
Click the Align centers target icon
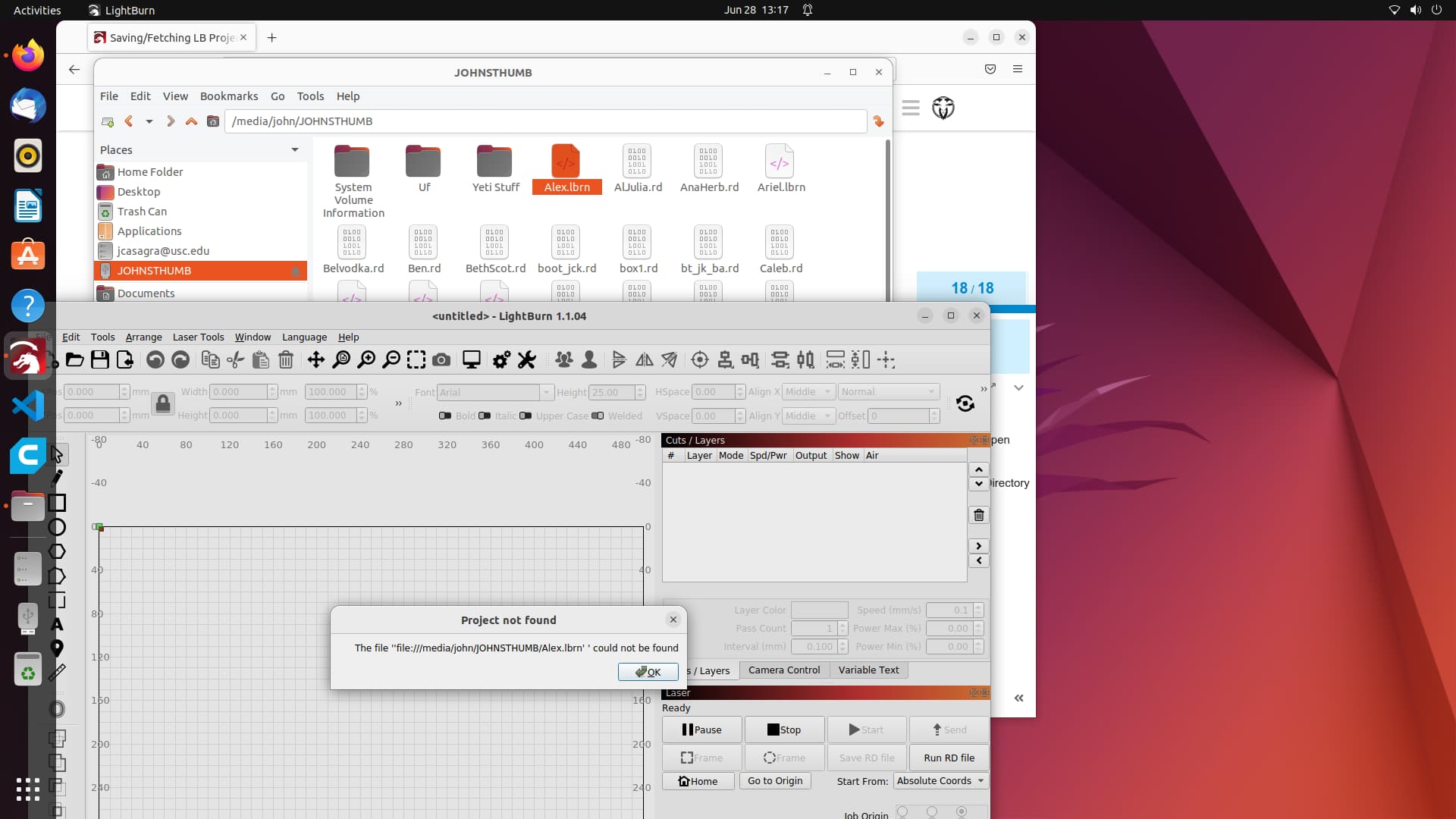point(700,360)
